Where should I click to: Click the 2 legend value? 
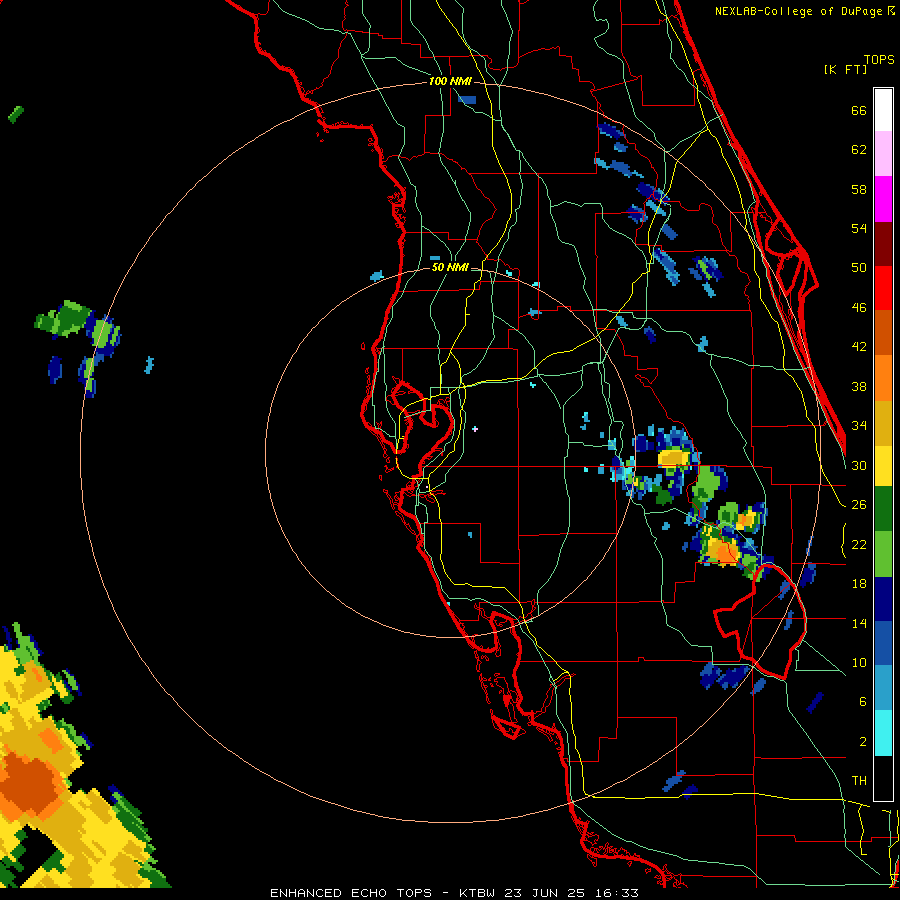[863, 742]
